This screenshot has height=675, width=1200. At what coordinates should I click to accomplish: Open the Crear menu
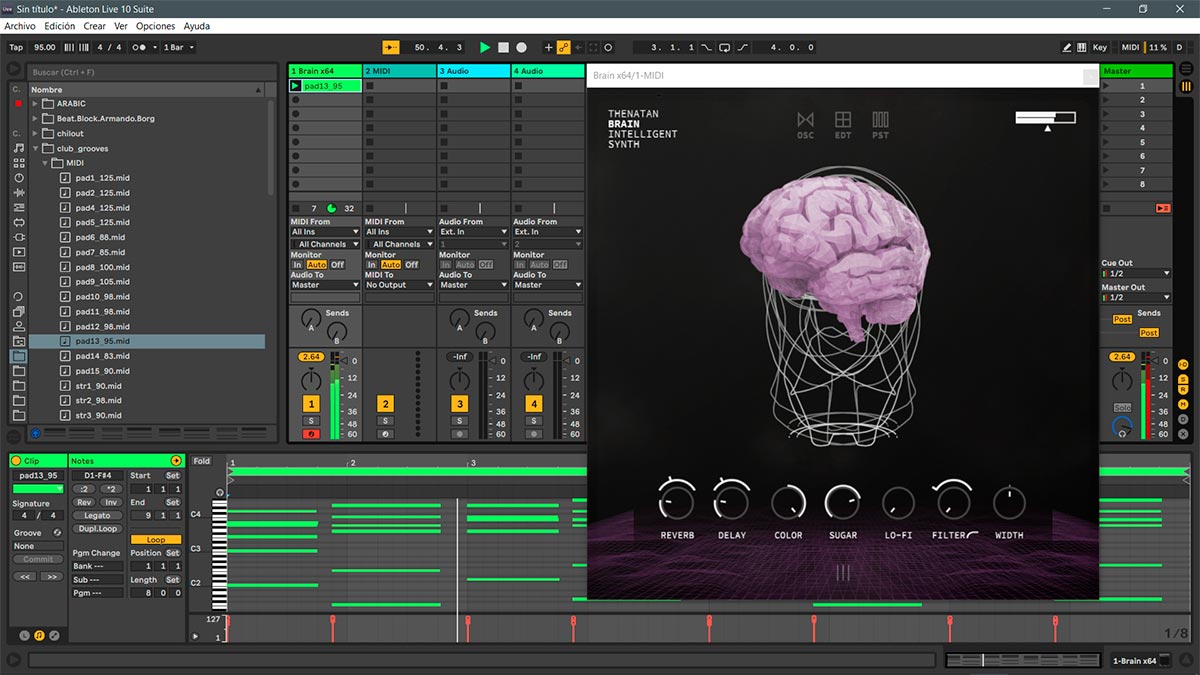click(x=94, y=26)
